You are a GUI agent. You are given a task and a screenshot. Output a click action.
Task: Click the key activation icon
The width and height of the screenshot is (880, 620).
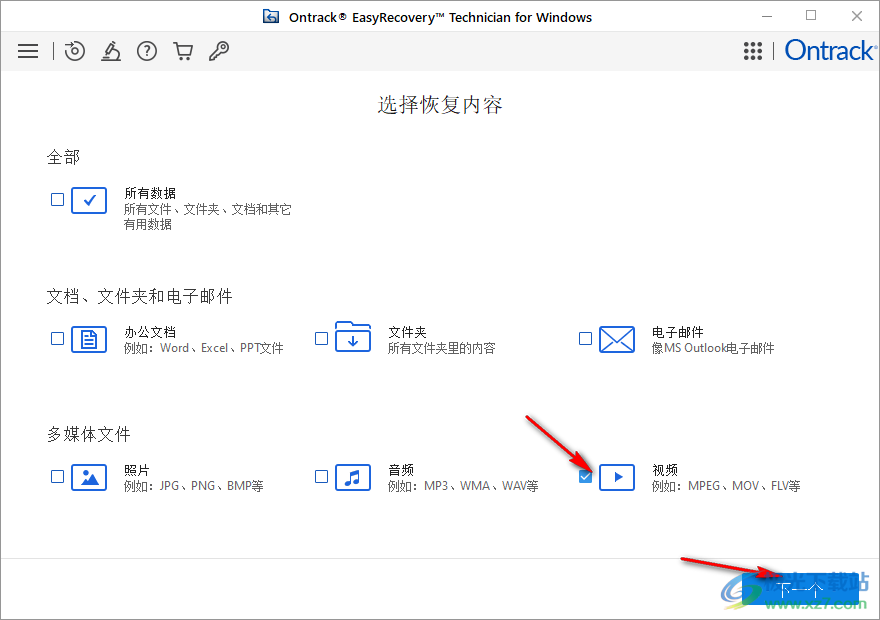(219, 51)
